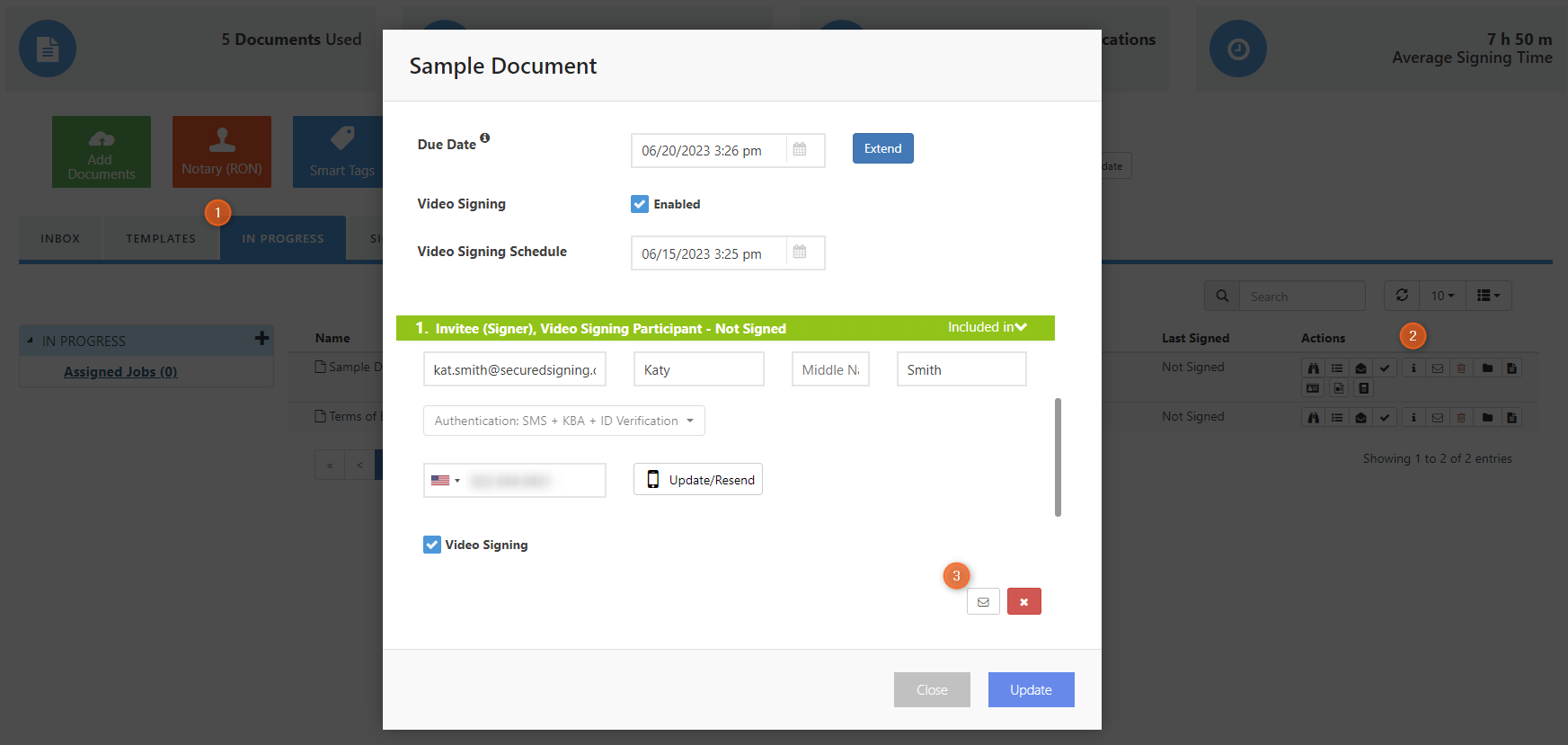This screenshot has width=1568, height=745.
Task: Click the ID card icon in Sample Document row
Action: tap(1313, 388)
